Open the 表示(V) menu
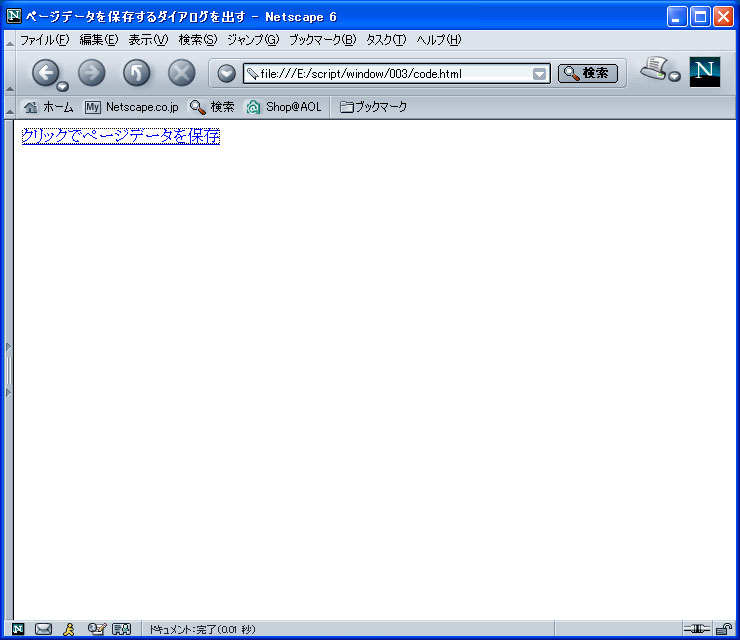The image size is (740, 640). (148, 40)
